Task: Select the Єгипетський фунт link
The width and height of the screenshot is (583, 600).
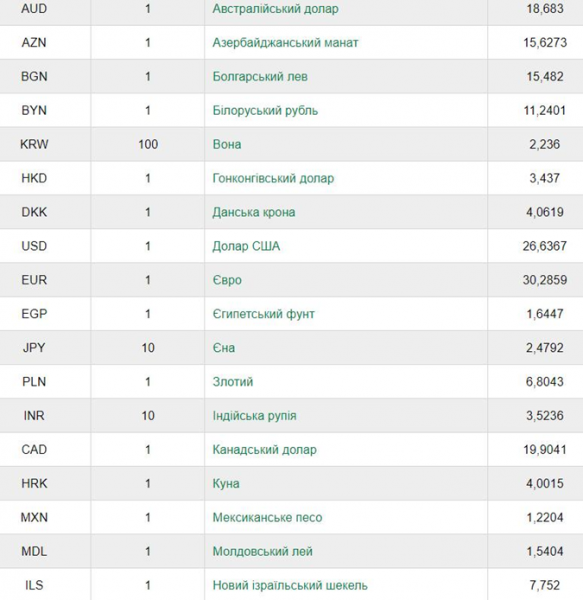Action: pyautogui.click(x=264, y=314)
